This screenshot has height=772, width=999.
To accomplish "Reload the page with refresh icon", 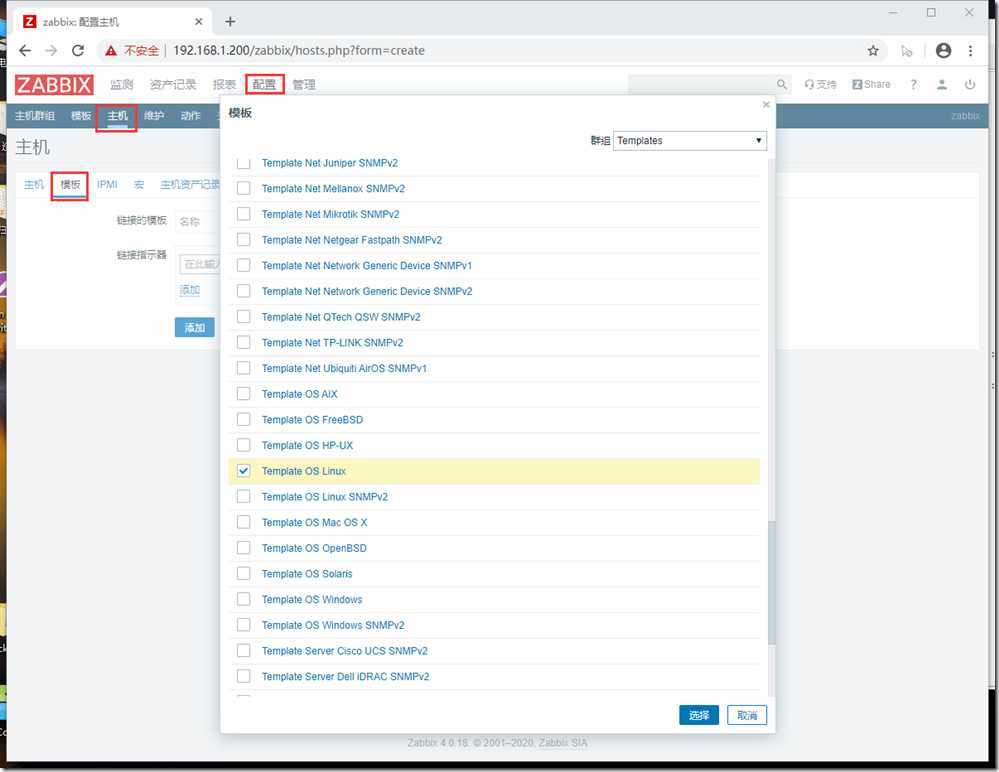I will pos(78,50).
